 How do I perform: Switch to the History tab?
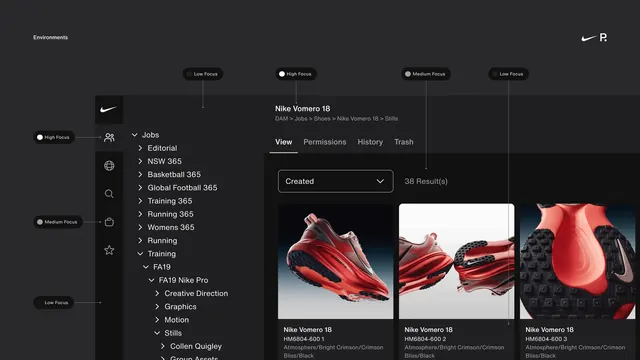click(370, 142)
